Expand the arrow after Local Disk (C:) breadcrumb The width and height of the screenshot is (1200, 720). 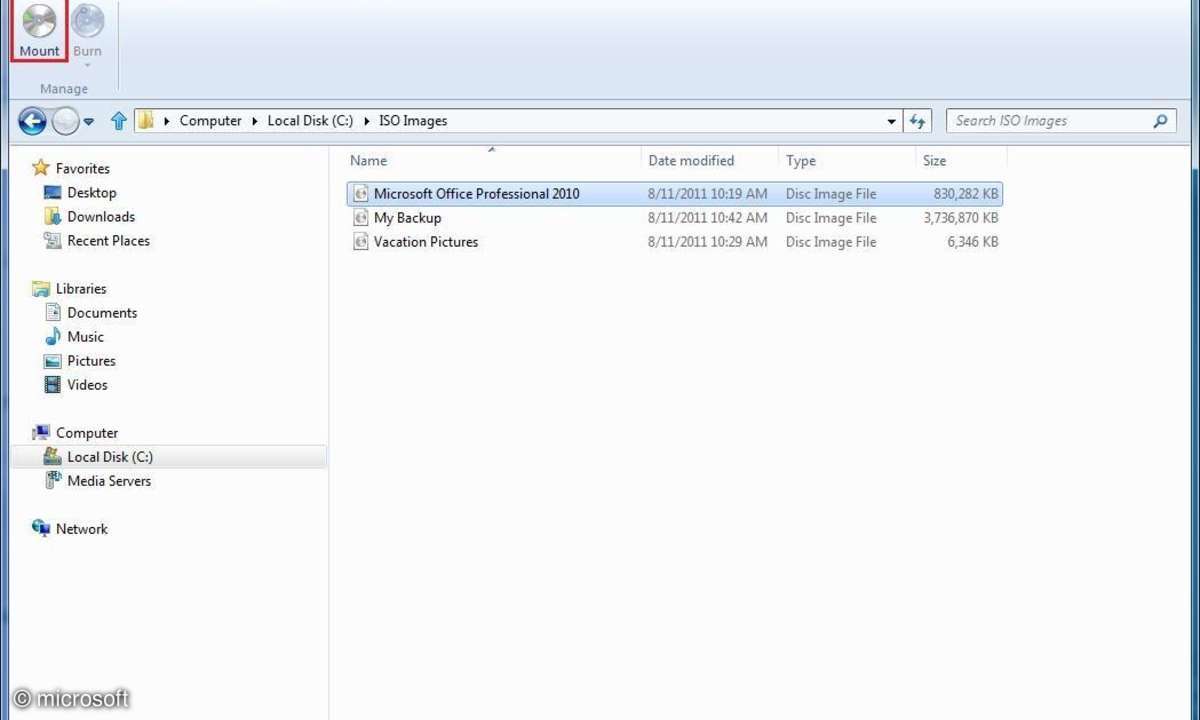pyautogui.click(x=367, y=121)
